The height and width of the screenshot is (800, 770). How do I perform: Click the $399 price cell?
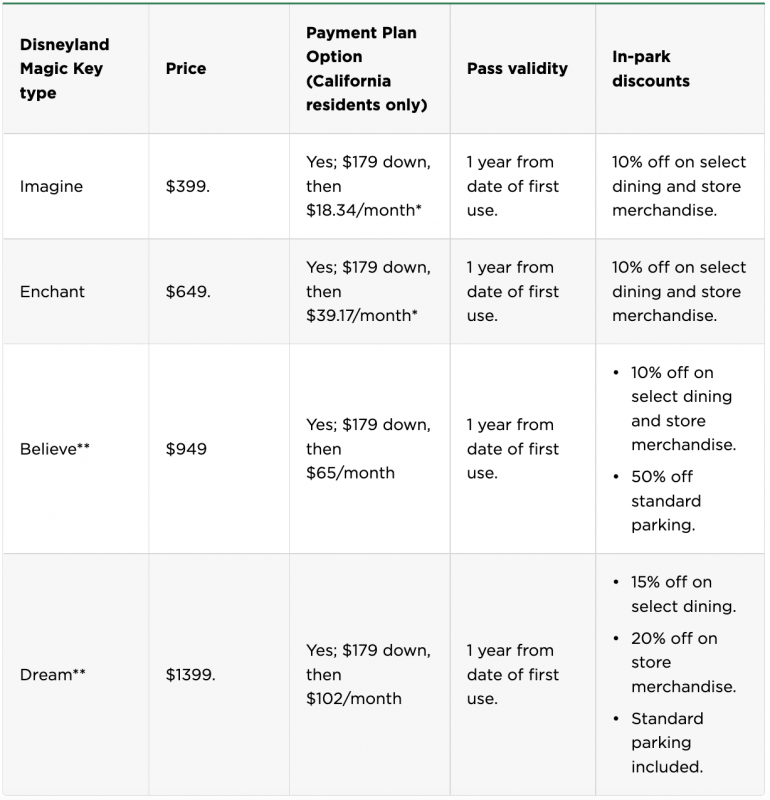pyautogui.click(x=188, y=187)
